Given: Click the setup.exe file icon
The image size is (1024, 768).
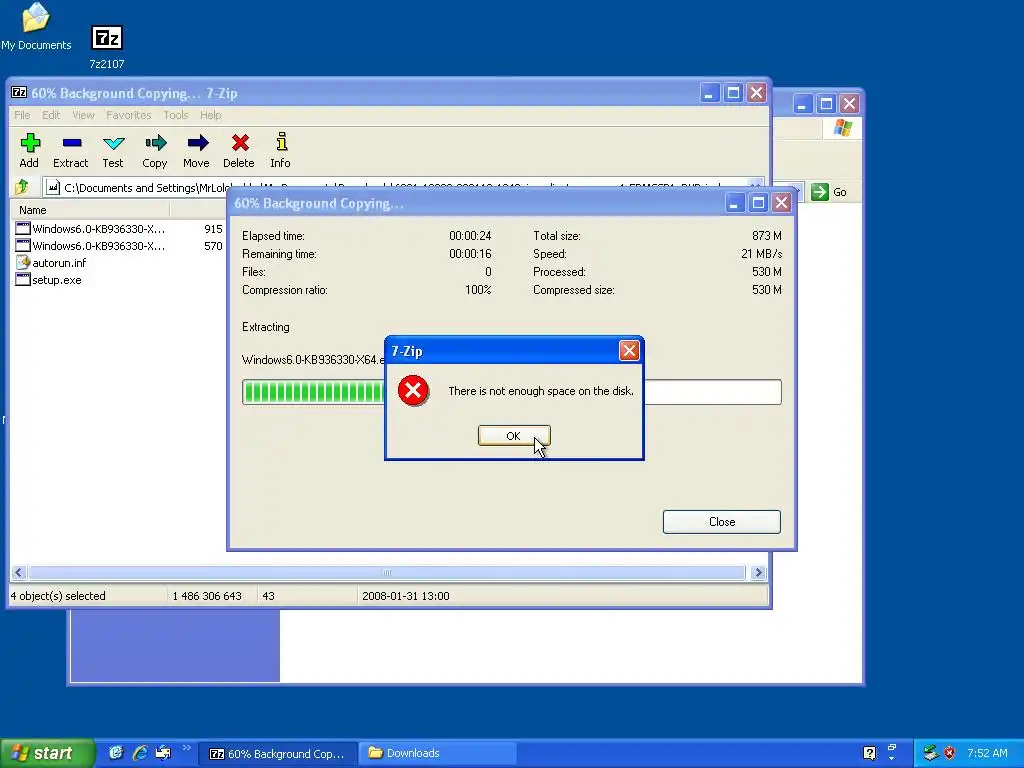Looking at the screenshot, I should click(23, 280).
